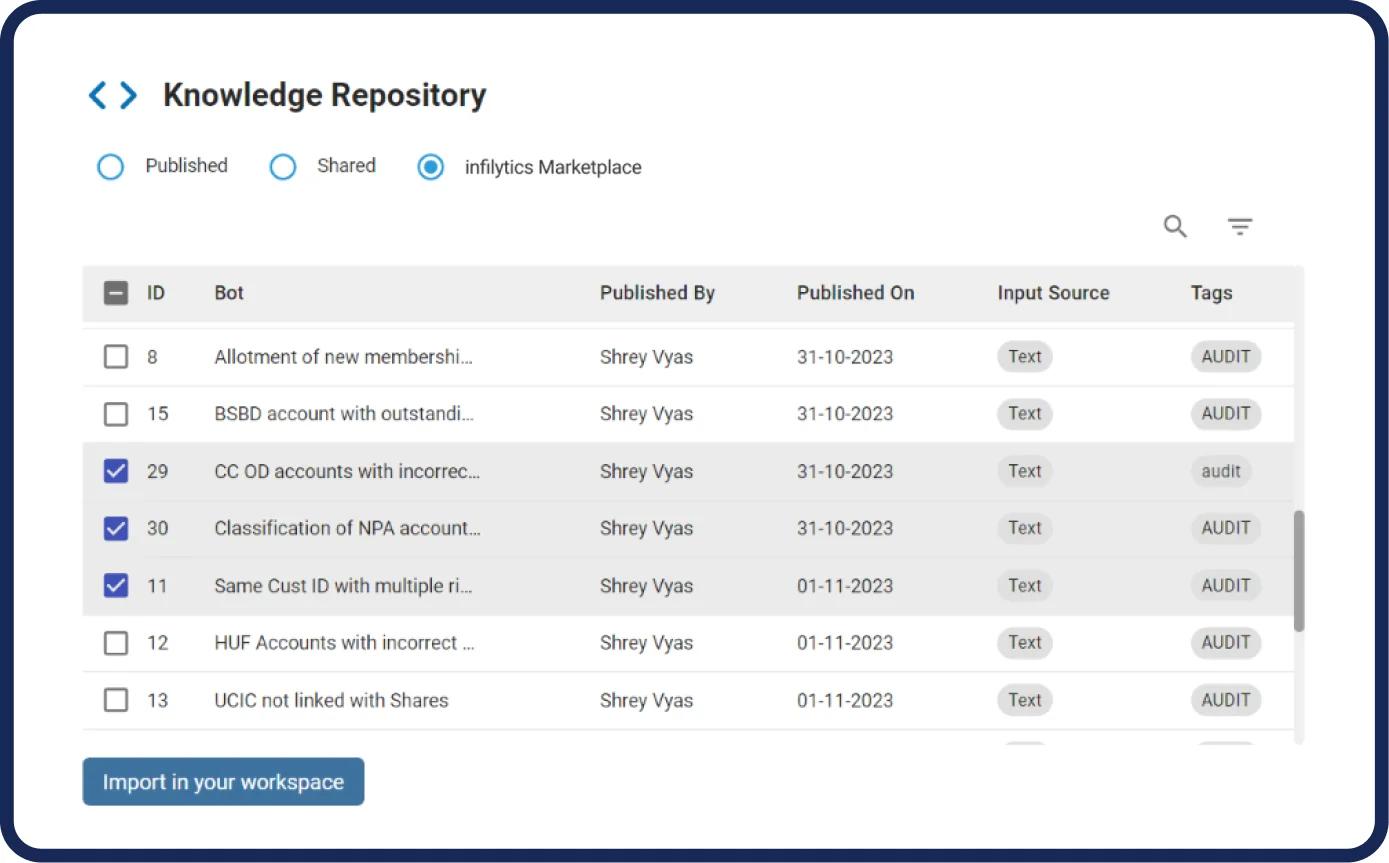
Task: Open the filter list icon
Action: (1240, 227)
